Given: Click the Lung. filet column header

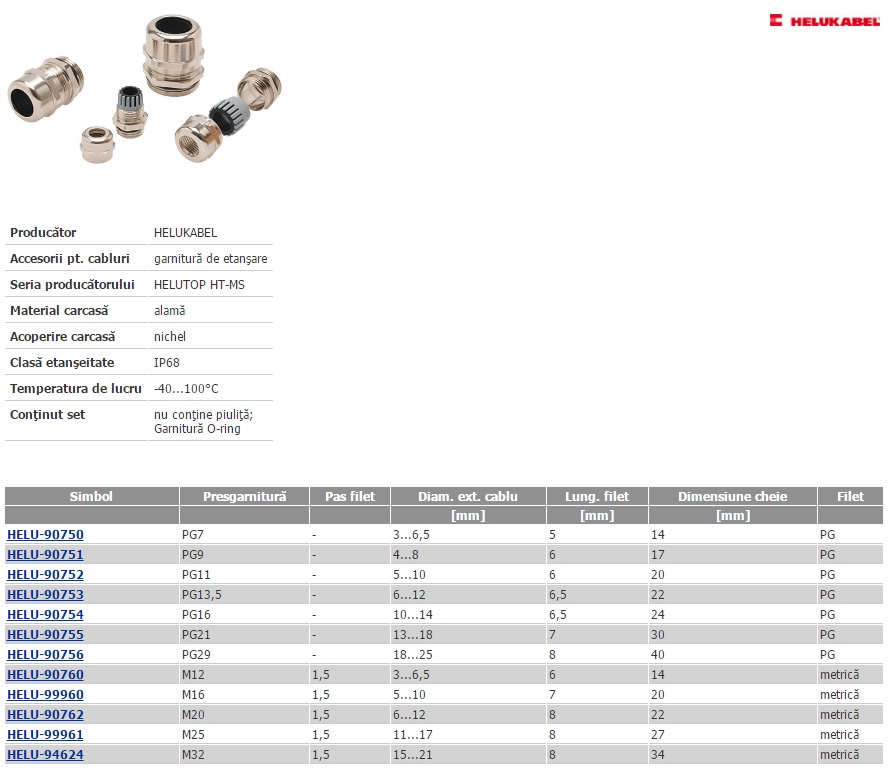Looking at the screenshot, I should pos(597,496).
